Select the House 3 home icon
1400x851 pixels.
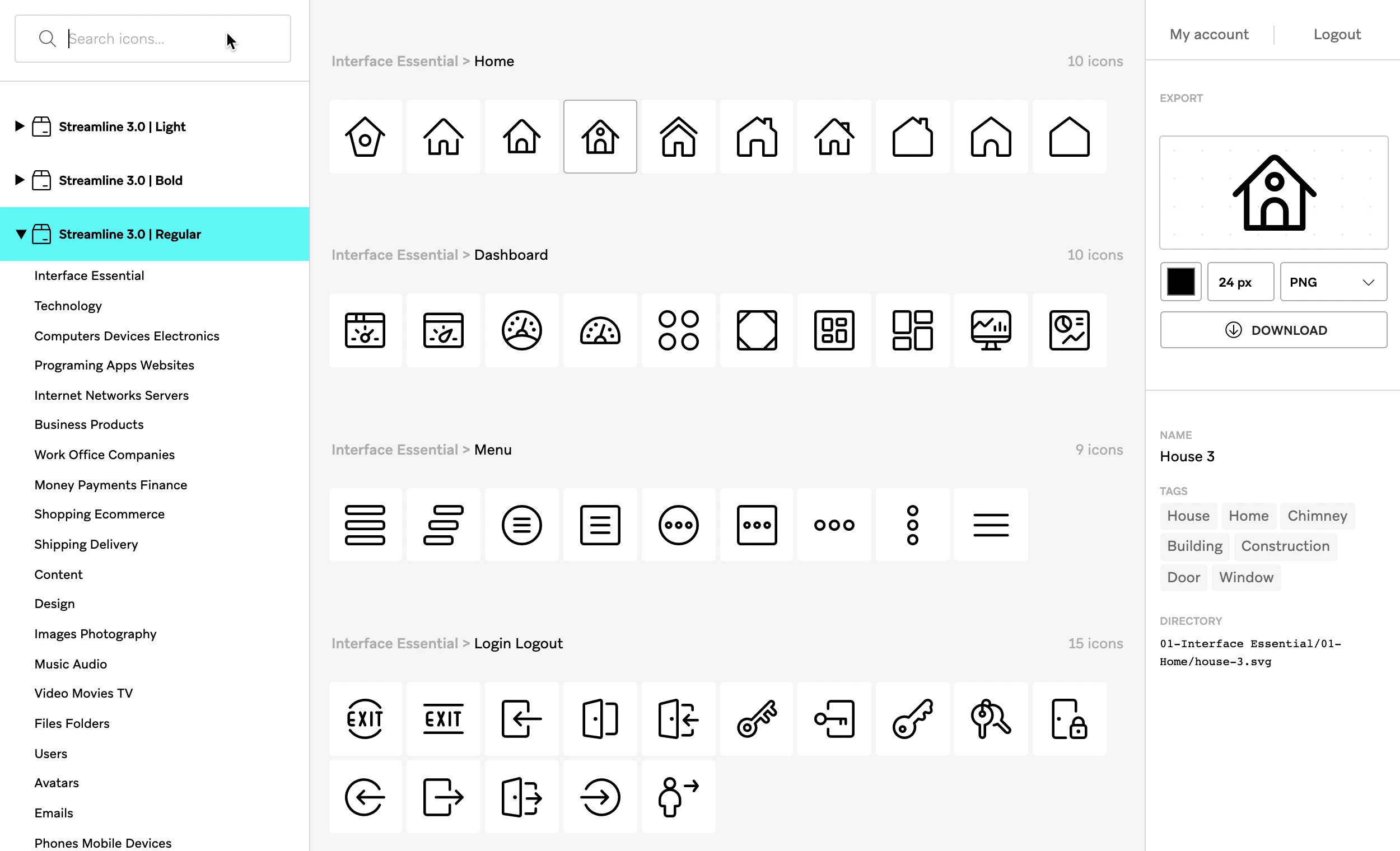(x=599, y=136)
